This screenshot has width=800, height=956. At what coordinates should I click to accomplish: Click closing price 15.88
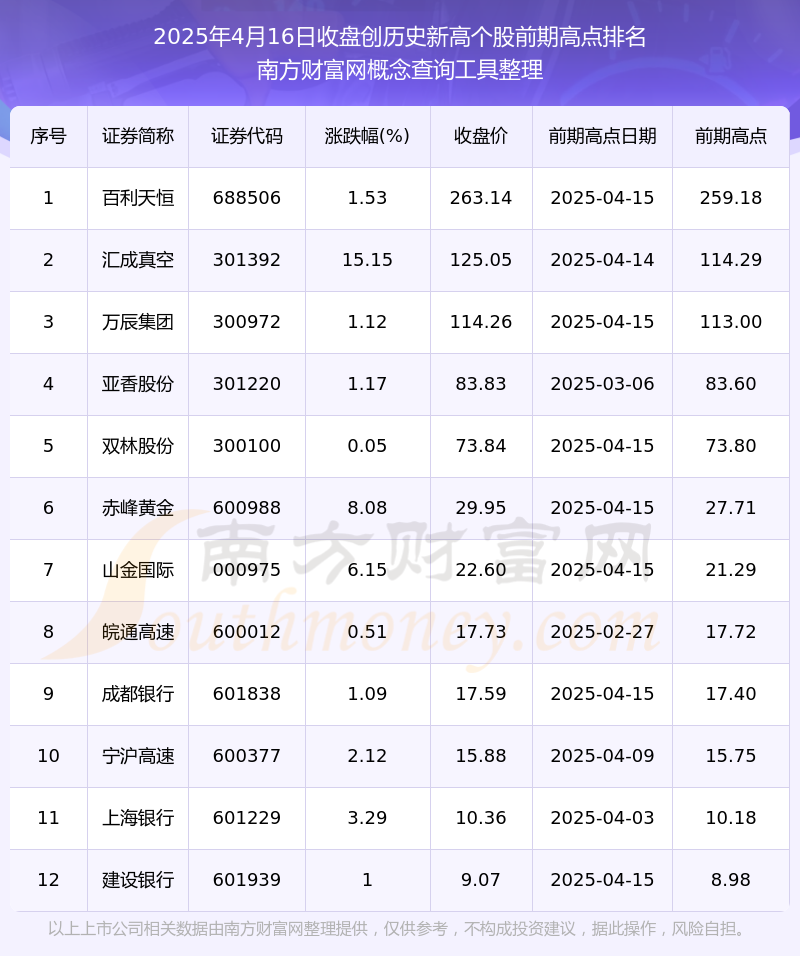point(481,756)
